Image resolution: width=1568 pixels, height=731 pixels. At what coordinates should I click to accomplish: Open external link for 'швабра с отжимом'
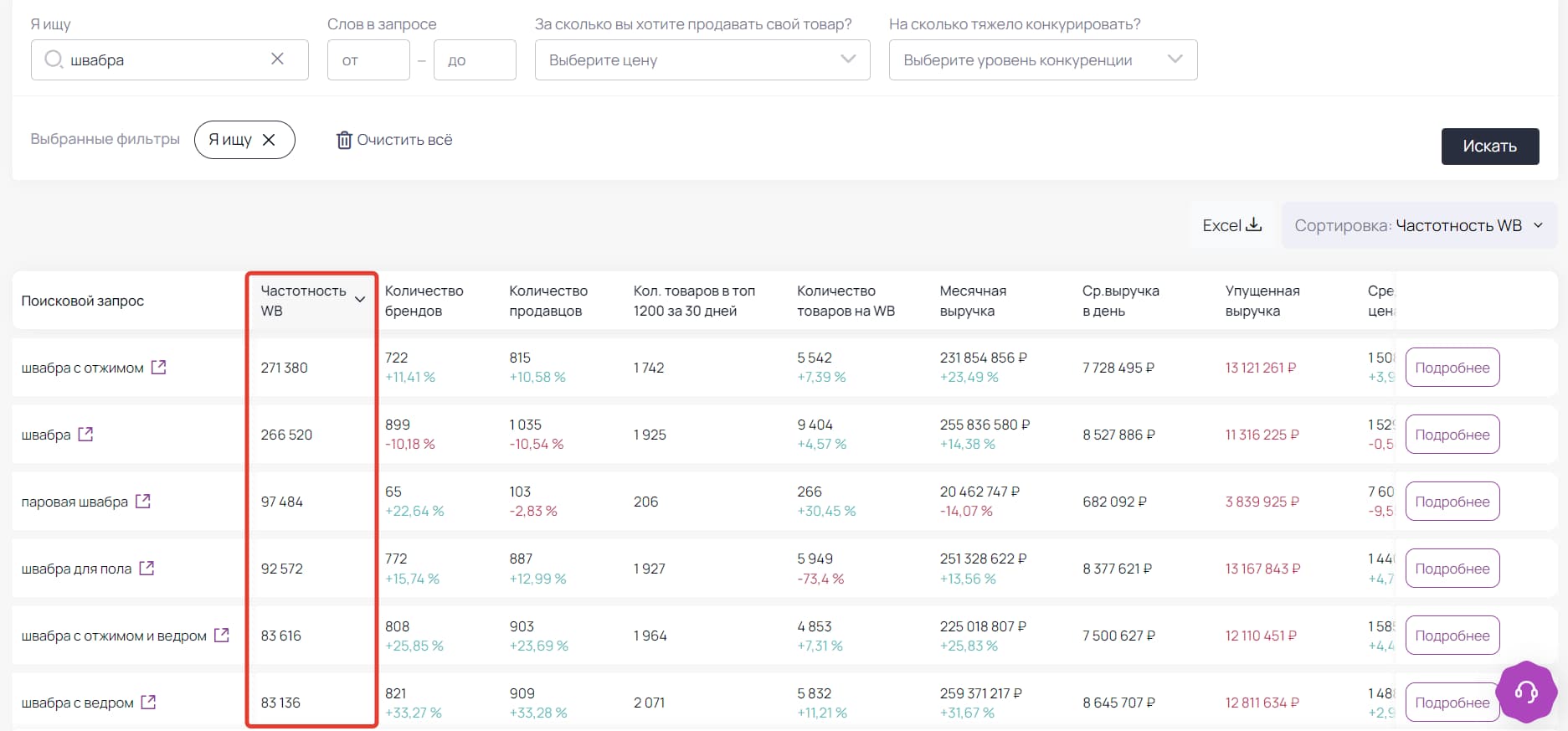tap(158, 367)
